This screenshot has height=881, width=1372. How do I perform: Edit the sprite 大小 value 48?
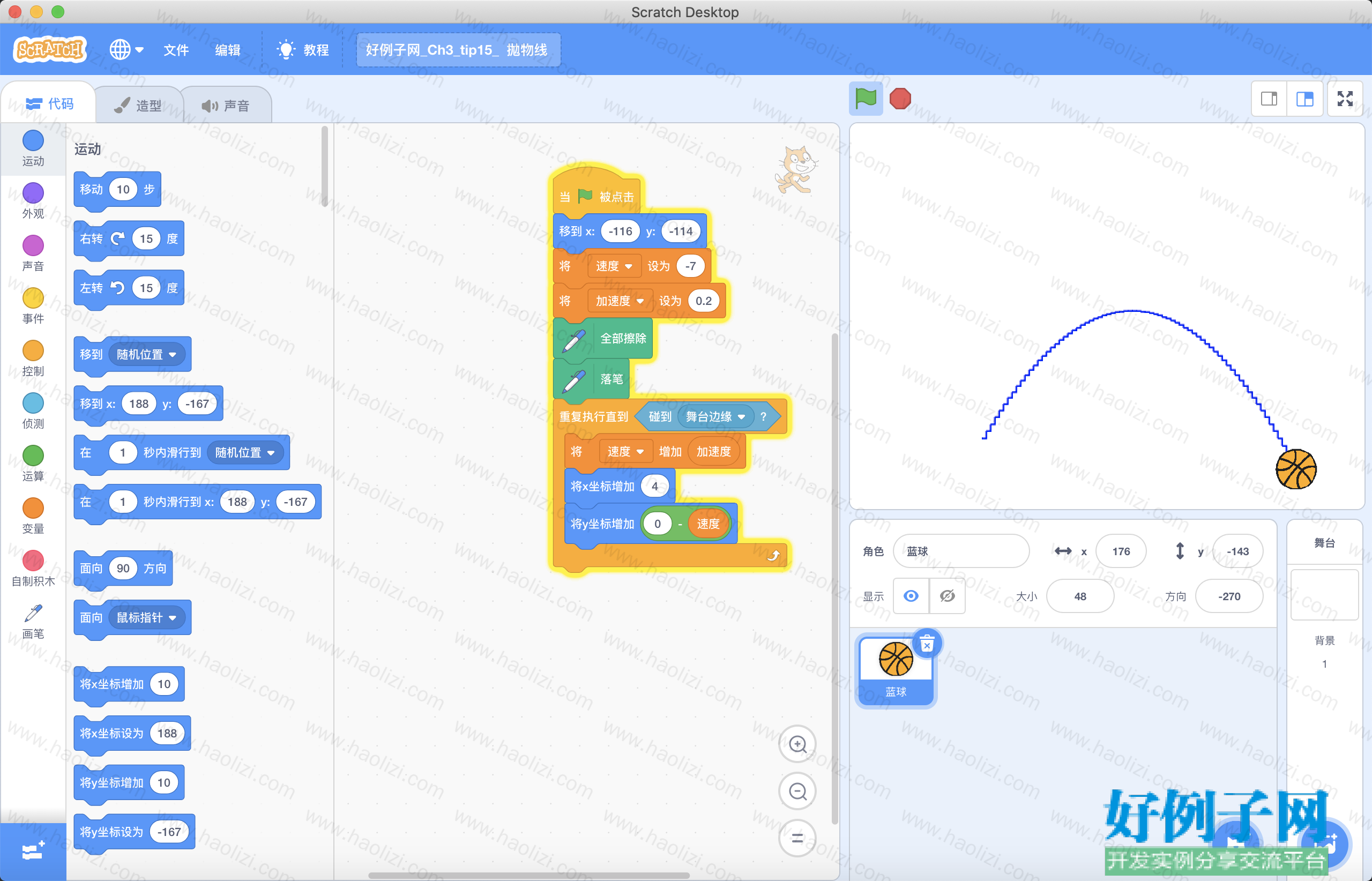[x=1080, y=596]
